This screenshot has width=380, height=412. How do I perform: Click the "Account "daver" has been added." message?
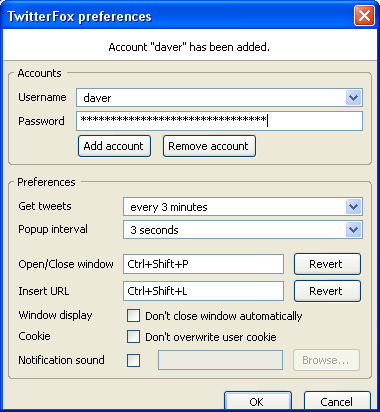189,47
